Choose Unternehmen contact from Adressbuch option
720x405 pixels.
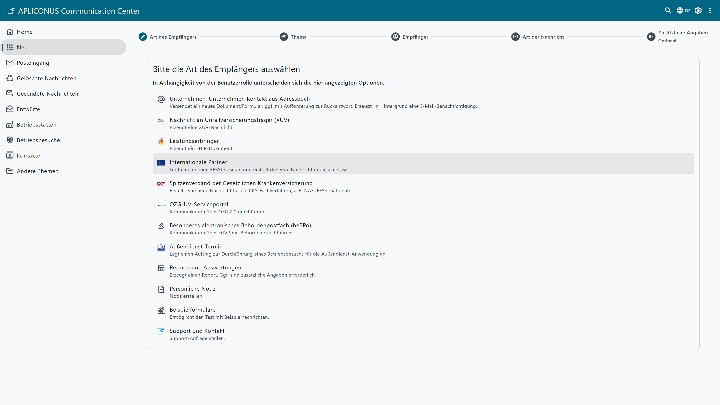(423, 102)
